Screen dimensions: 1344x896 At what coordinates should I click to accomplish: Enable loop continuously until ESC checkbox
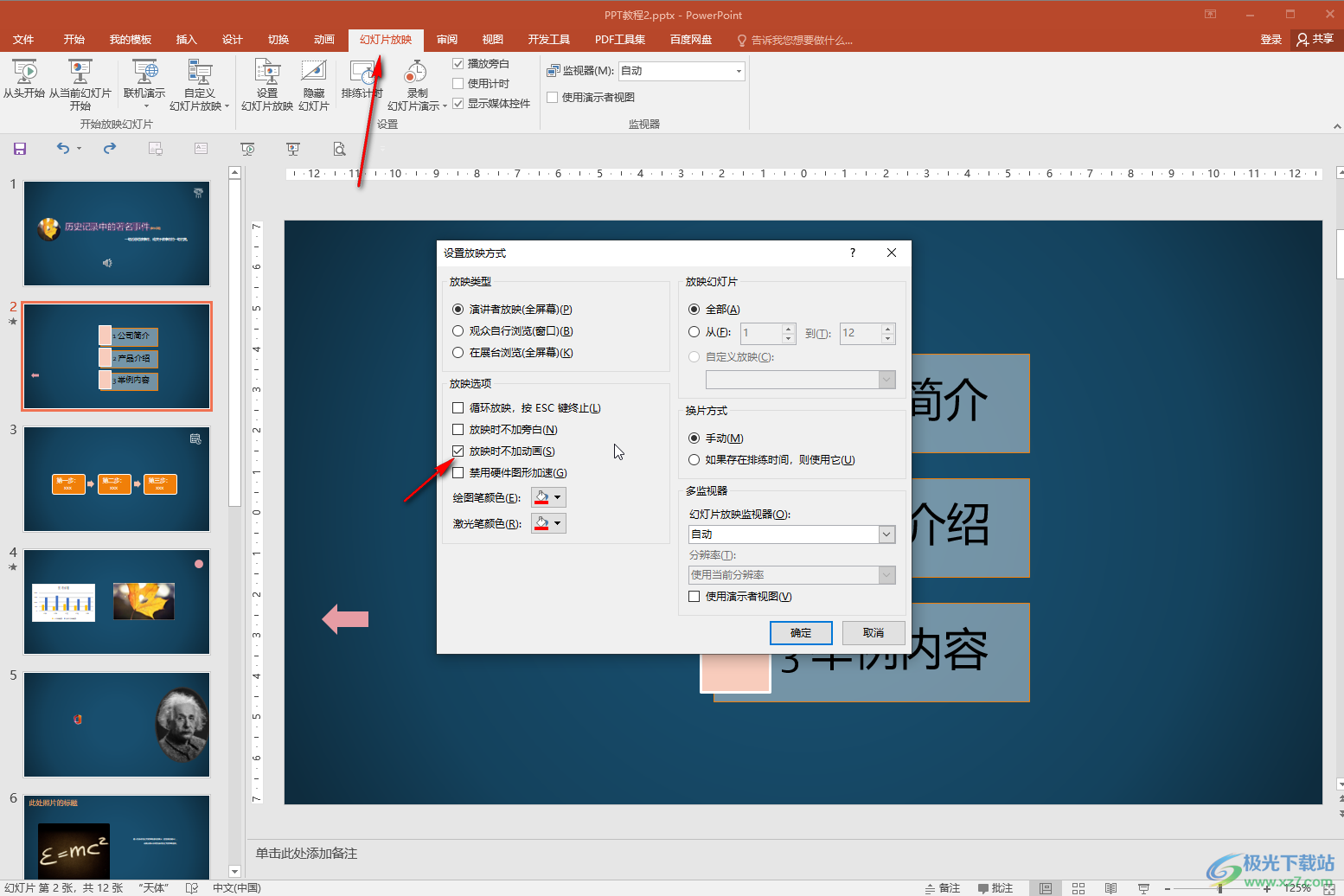tap(458, 407)
